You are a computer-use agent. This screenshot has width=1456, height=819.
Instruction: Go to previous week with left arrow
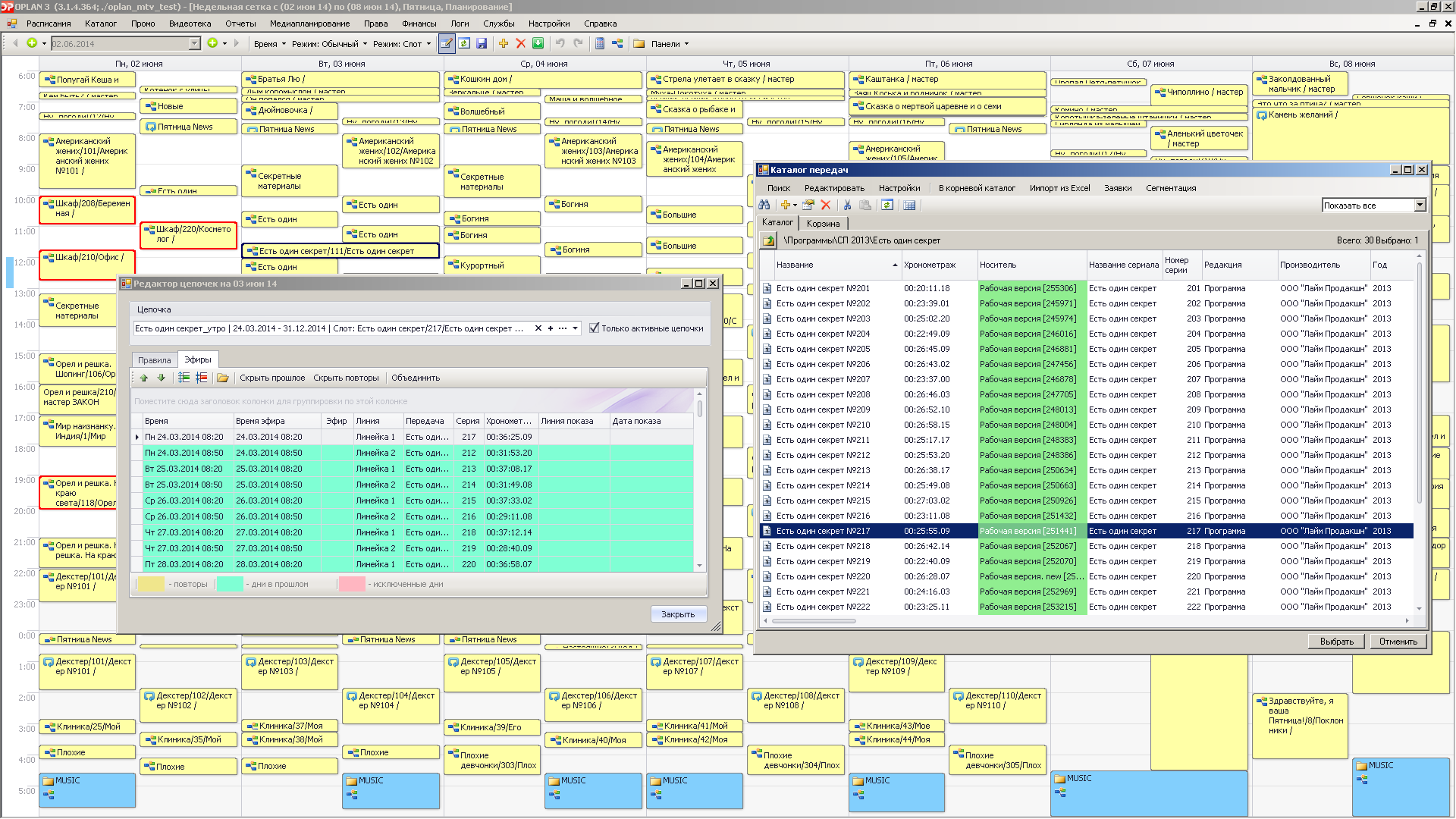14,43
